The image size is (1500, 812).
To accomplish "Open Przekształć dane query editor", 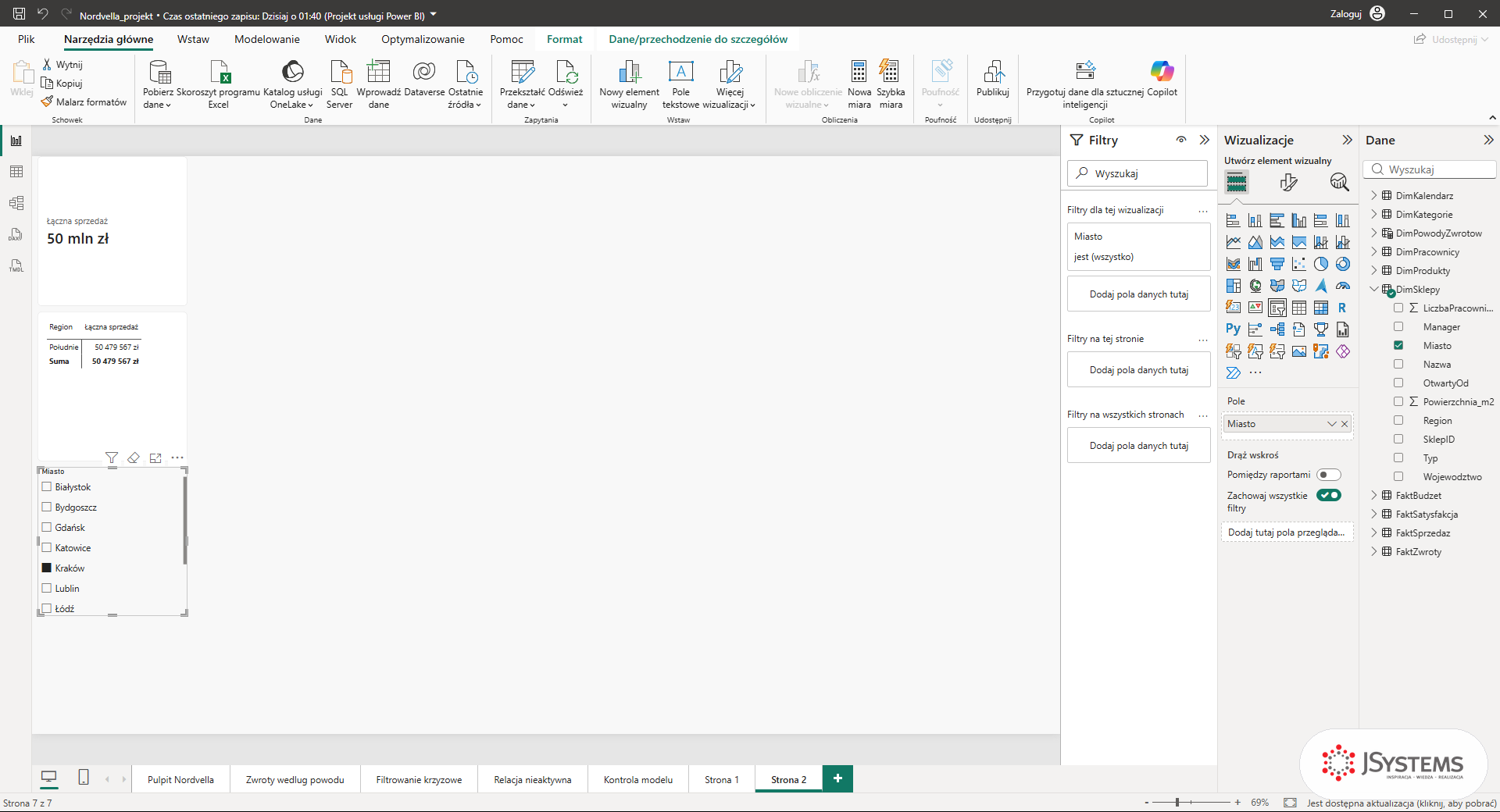I will pyautogui.click(x=522, y=84).
